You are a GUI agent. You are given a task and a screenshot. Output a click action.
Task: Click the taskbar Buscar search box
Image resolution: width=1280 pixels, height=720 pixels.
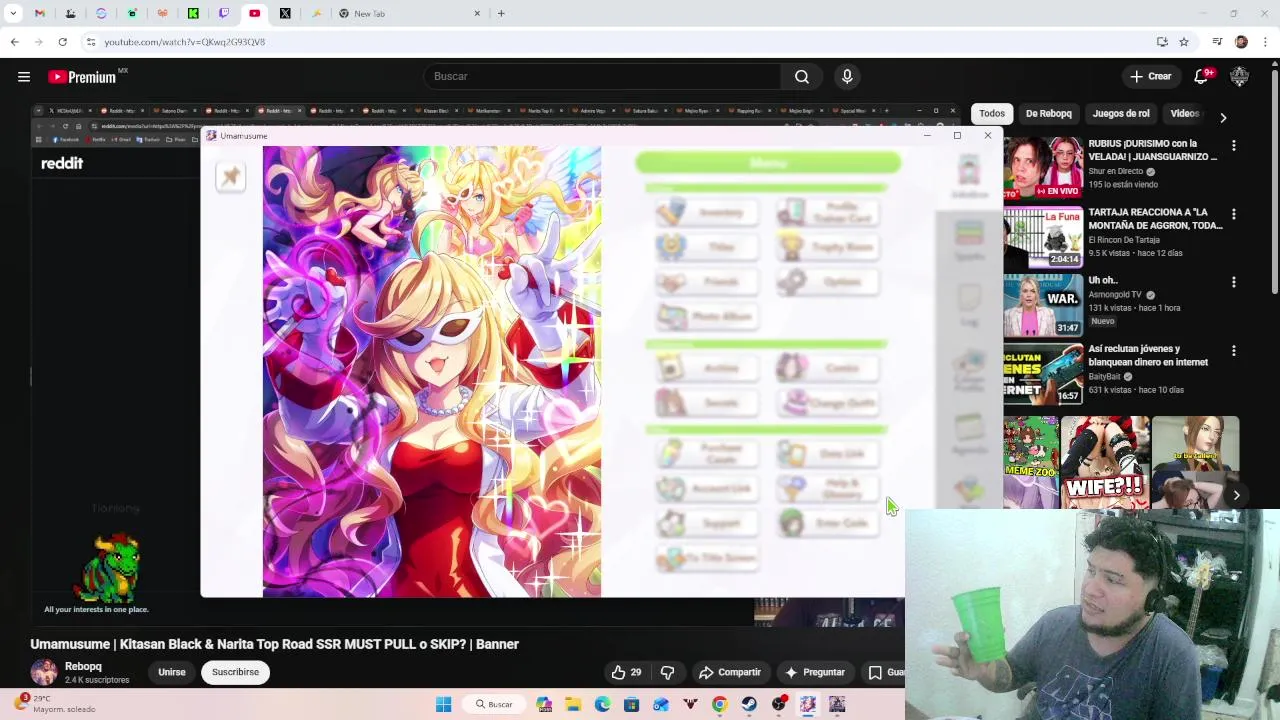click(x=494, y=704)
